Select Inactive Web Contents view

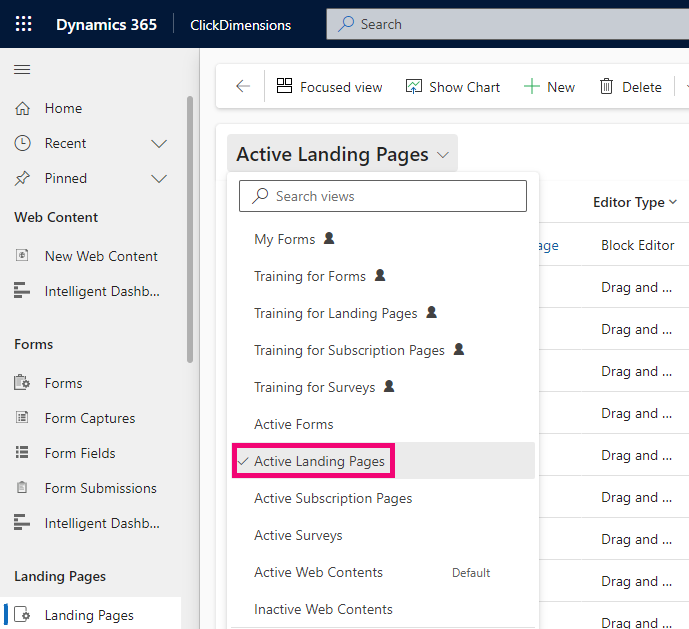[x=383, y=609]
